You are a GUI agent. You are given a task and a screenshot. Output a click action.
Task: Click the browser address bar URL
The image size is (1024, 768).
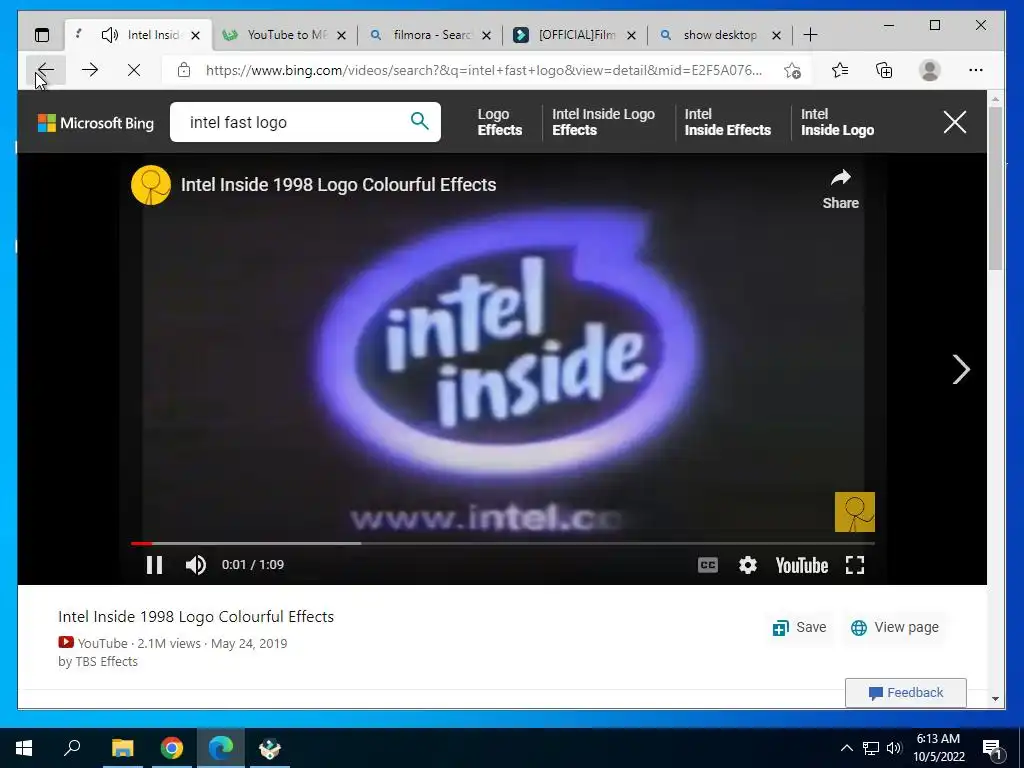(483, 70)
